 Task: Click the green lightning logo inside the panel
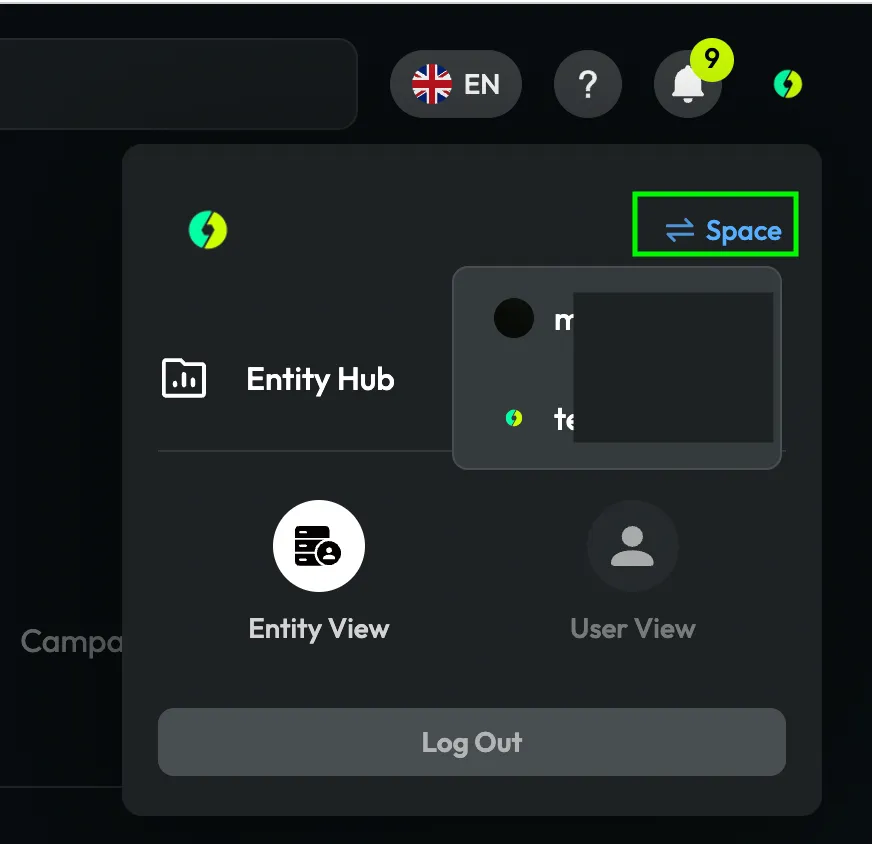[x=208, y=230]
